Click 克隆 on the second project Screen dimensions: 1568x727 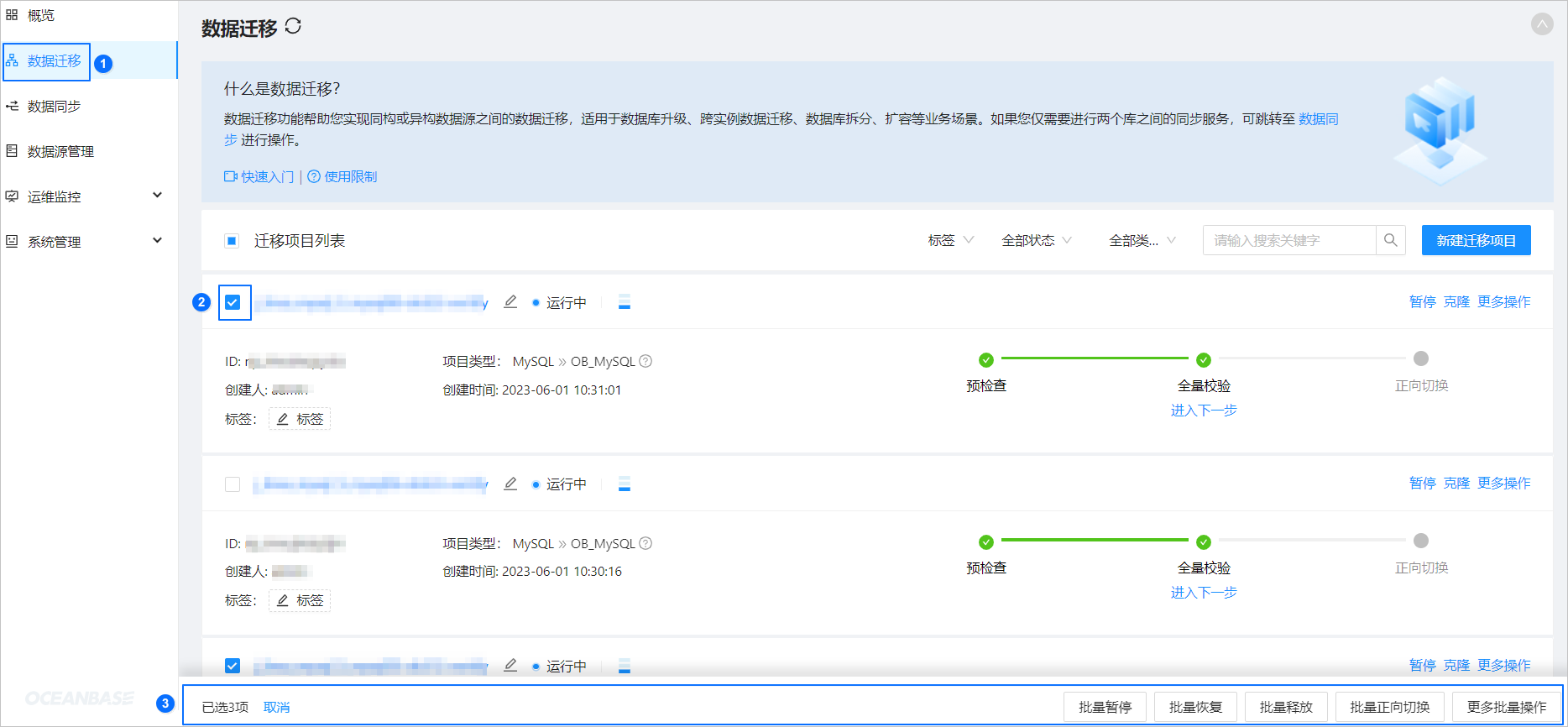1456,483
